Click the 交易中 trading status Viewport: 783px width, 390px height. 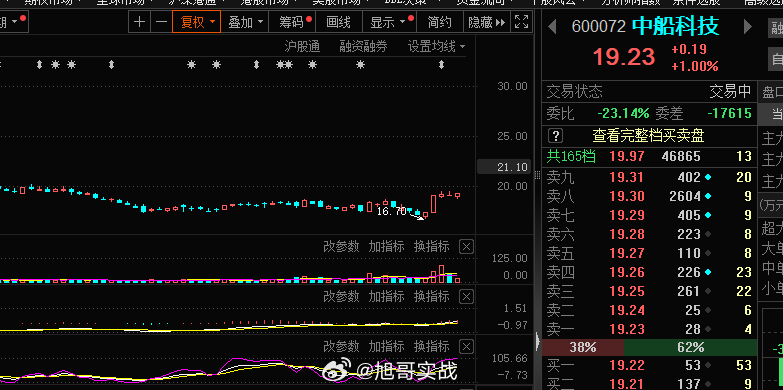(x=731, y=91)
